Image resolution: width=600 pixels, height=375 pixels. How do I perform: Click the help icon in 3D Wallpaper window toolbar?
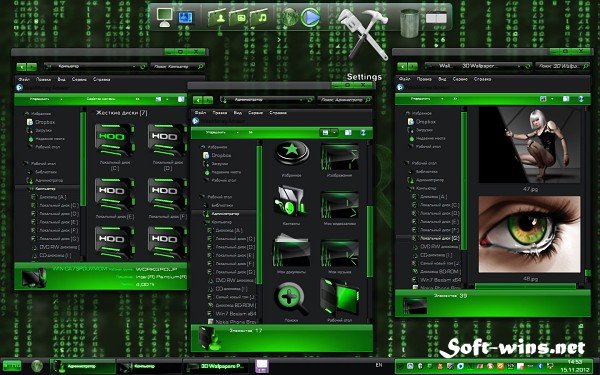(x=581, y=99)
